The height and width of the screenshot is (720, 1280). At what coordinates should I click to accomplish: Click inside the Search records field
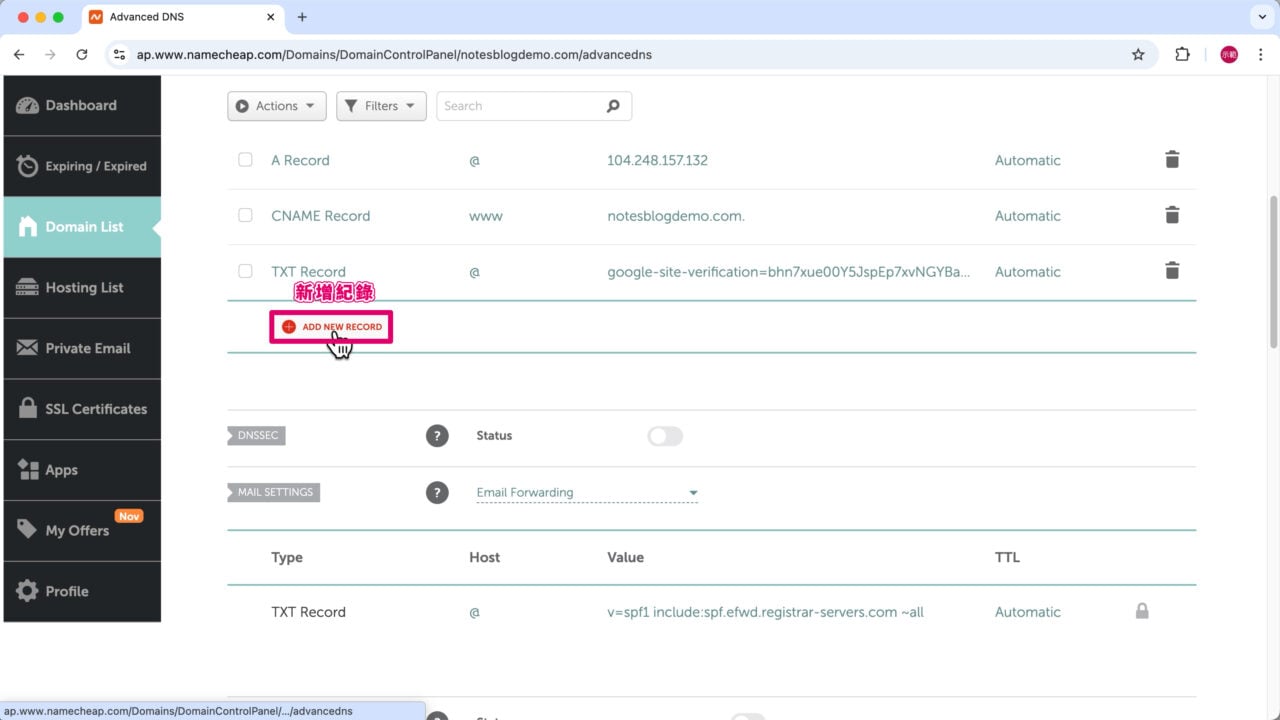(x=520, y=105)
